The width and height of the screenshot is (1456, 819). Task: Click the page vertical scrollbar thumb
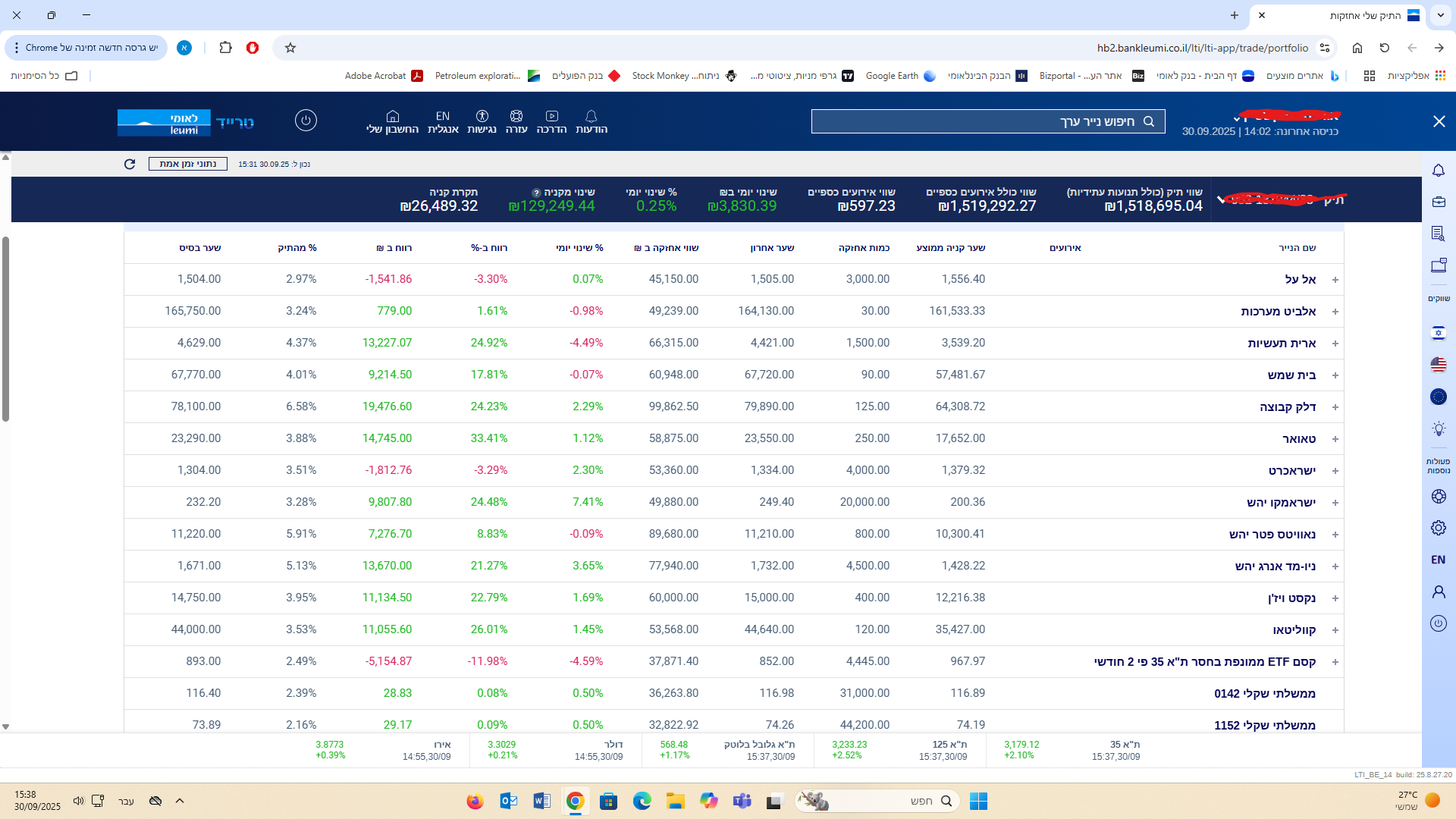pyautogui.click(x=5, y=329)
